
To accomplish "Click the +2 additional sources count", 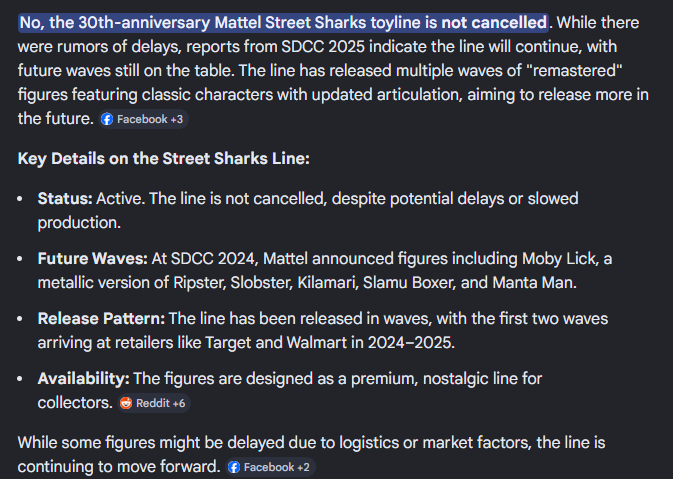I will pos(303,467).
